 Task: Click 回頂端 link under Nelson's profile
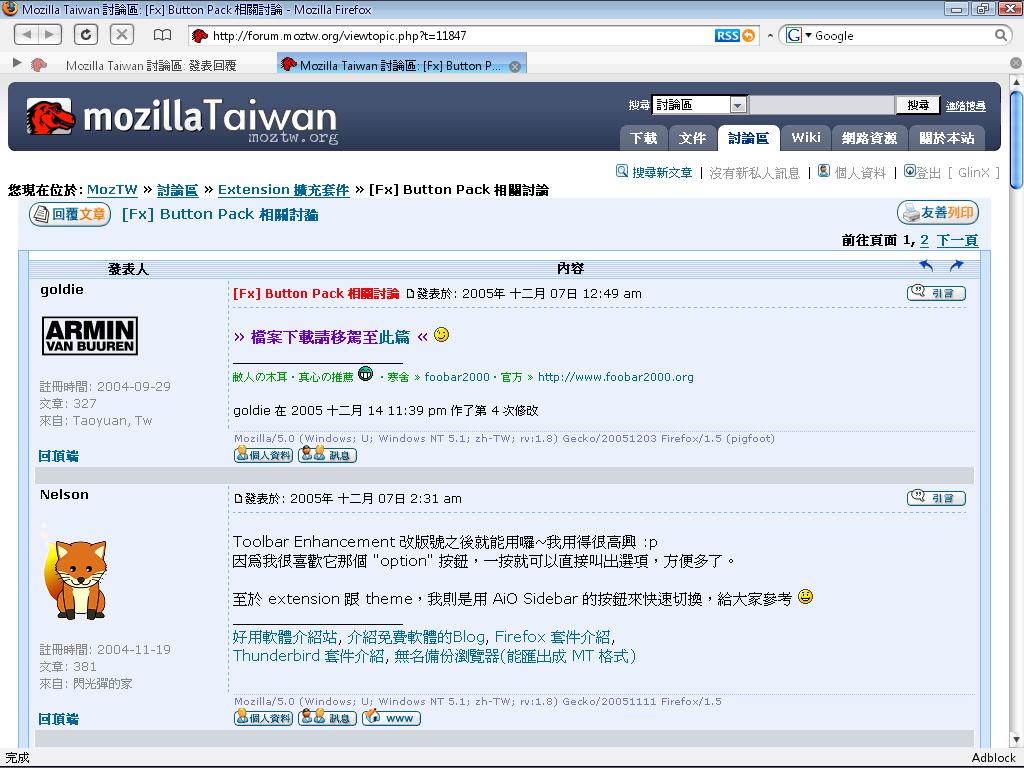pyautogui.click(x=58, y=719)
